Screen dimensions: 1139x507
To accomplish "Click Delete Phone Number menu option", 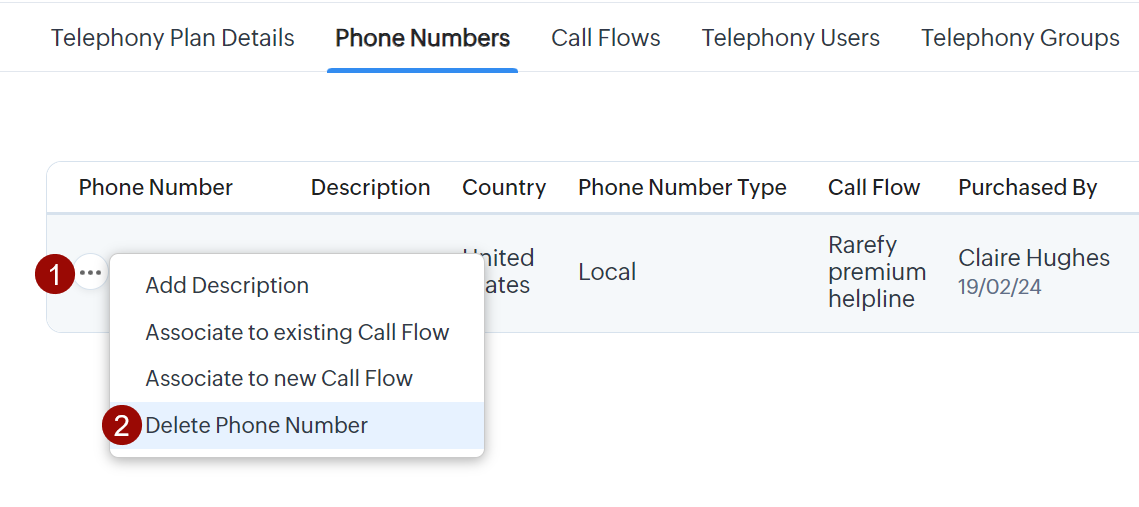I will point(257,425).
